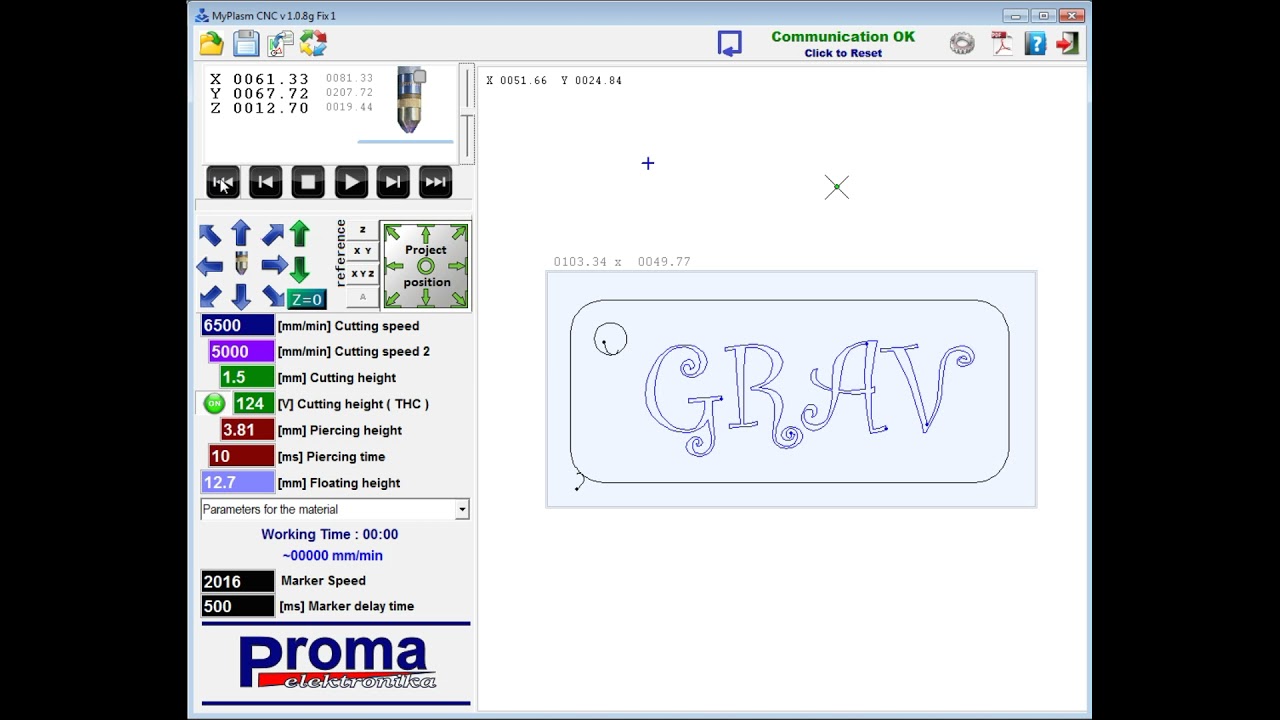1280x720 pixels.
Task: Click the GRAV drawing in preview
Action: (x=809, y=398)
